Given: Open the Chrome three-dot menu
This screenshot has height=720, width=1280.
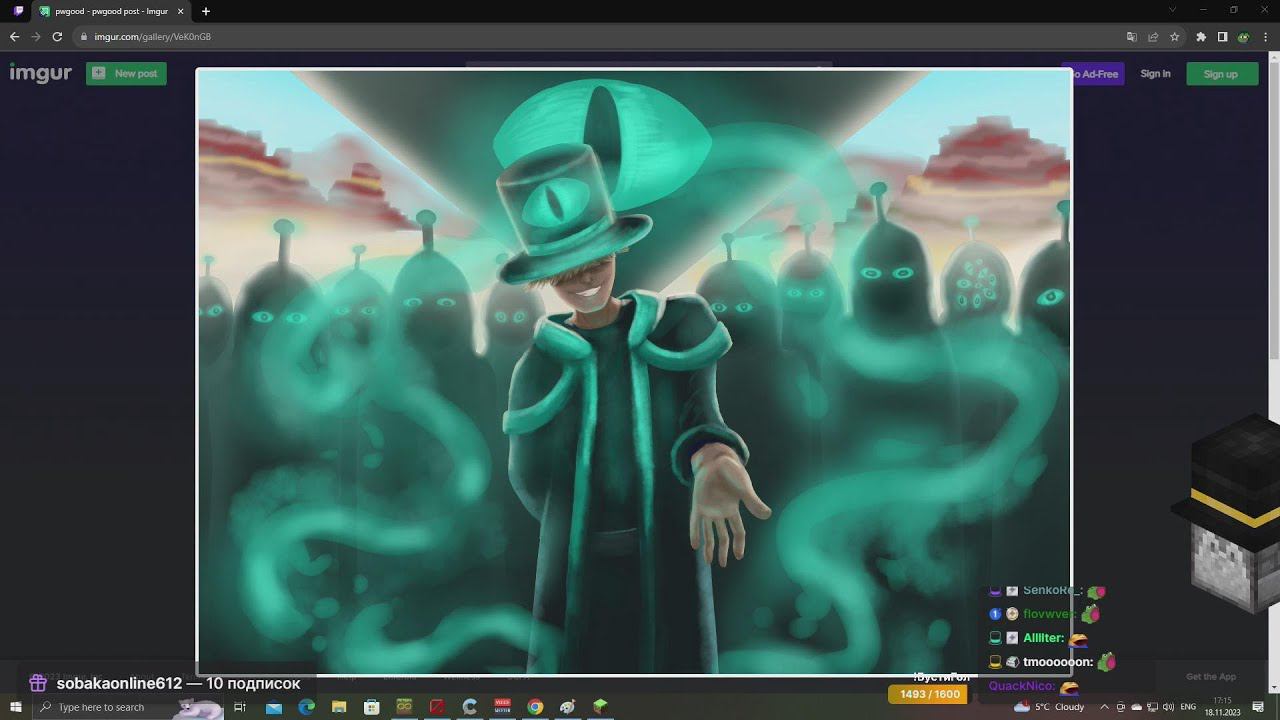Looking at the screenshot, I should [x=1264, y=37].
